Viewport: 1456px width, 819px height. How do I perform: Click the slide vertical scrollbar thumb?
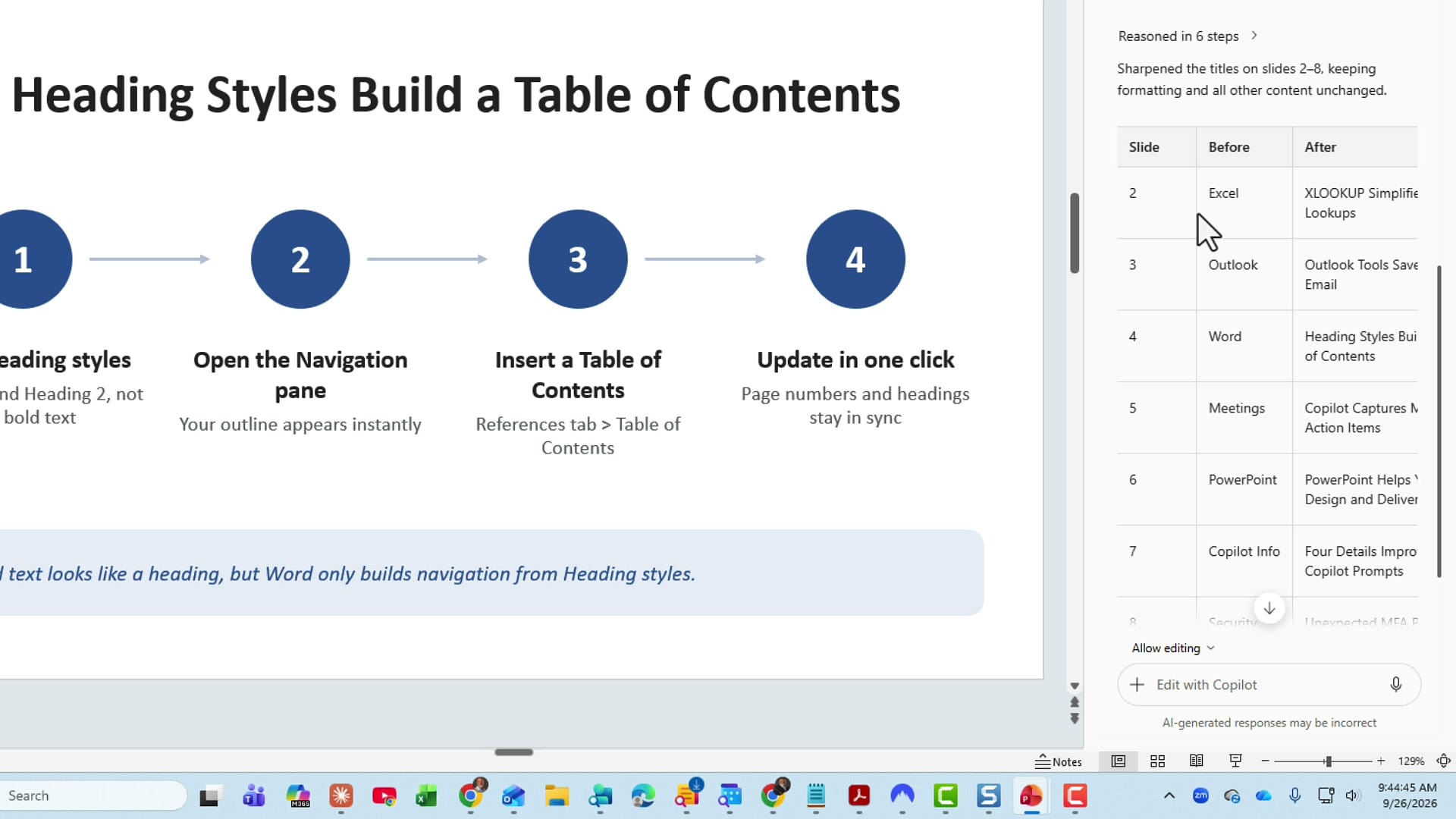point(1075,233)
